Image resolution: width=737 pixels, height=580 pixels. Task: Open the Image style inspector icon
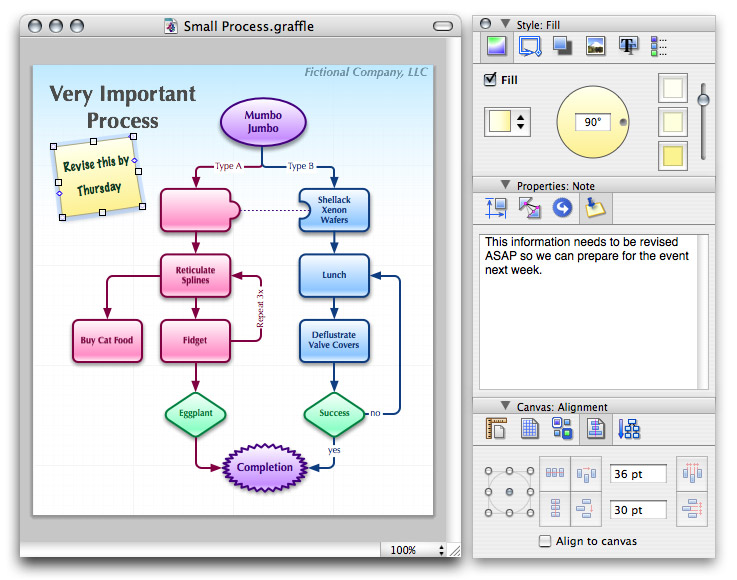click(x=595, y=46)
